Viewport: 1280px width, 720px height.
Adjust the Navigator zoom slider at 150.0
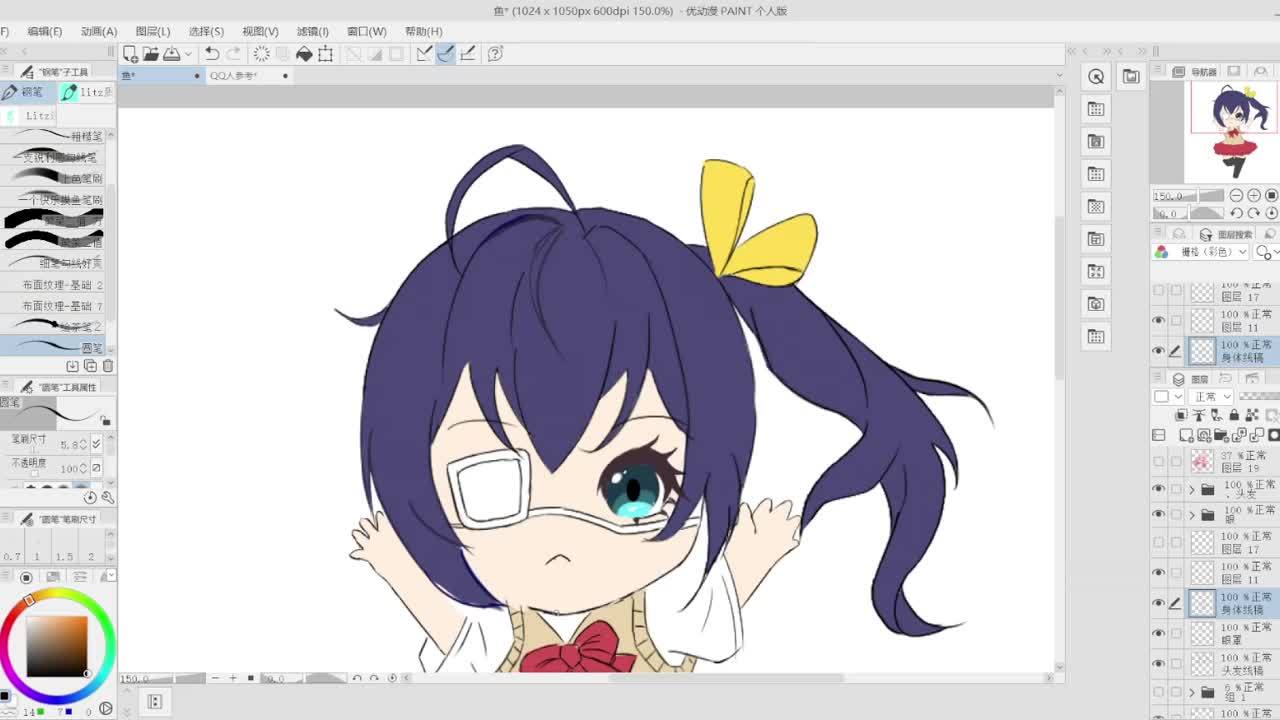coord(1188,195)
